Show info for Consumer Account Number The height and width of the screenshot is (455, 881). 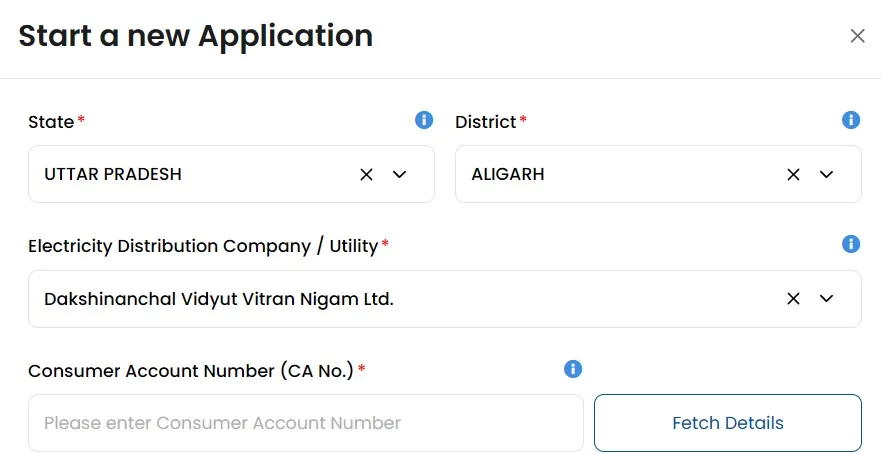(x=573, y=369)
